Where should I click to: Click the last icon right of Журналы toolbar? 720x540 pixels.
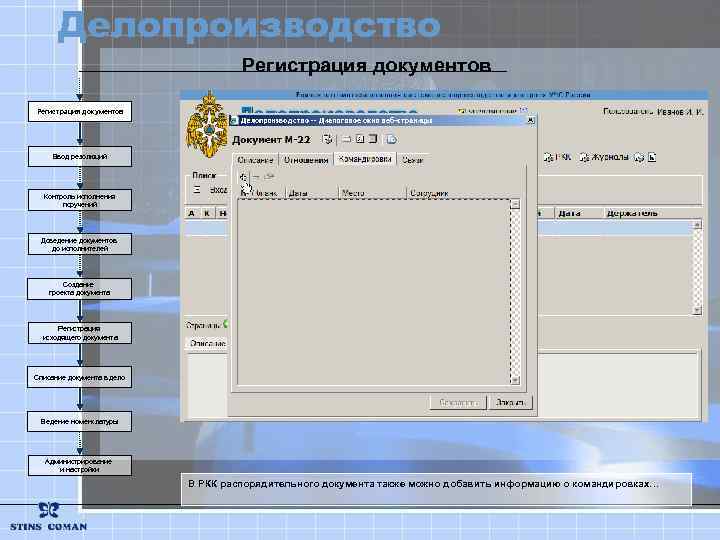[652, 158]
